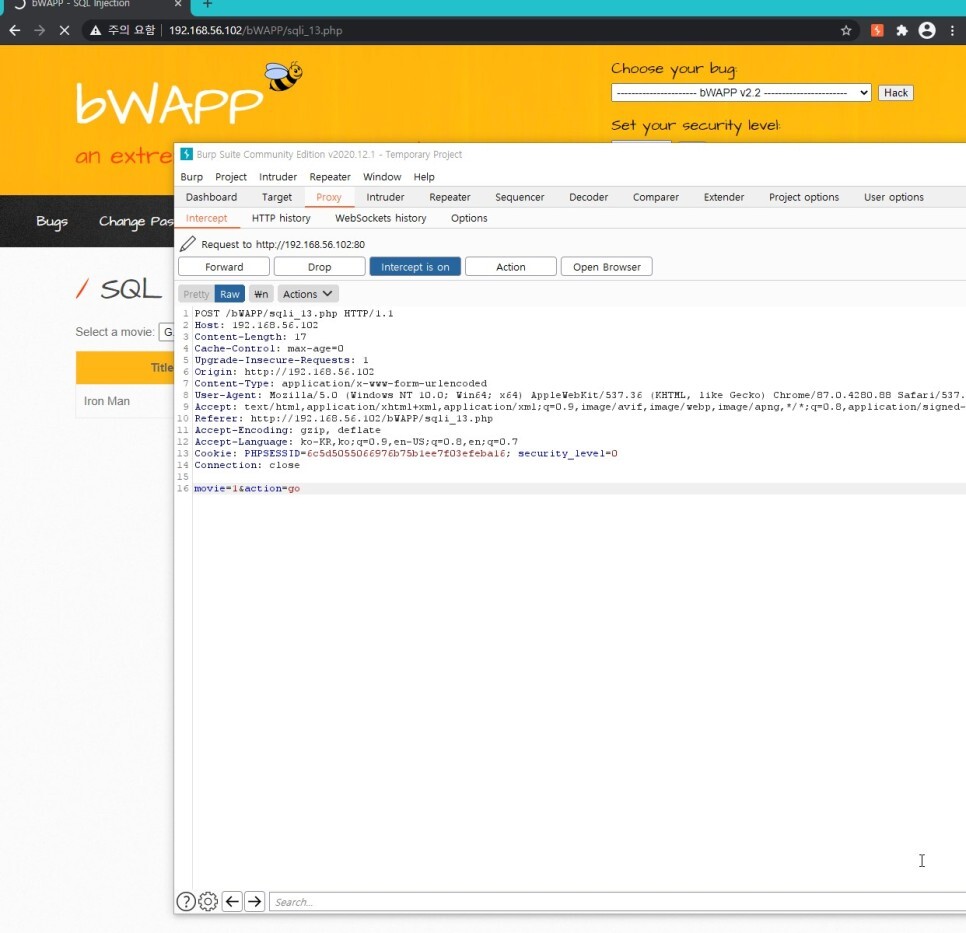Select the Intercept sub-tab
The image size is (966, 933).
click(x=206, y=218)
